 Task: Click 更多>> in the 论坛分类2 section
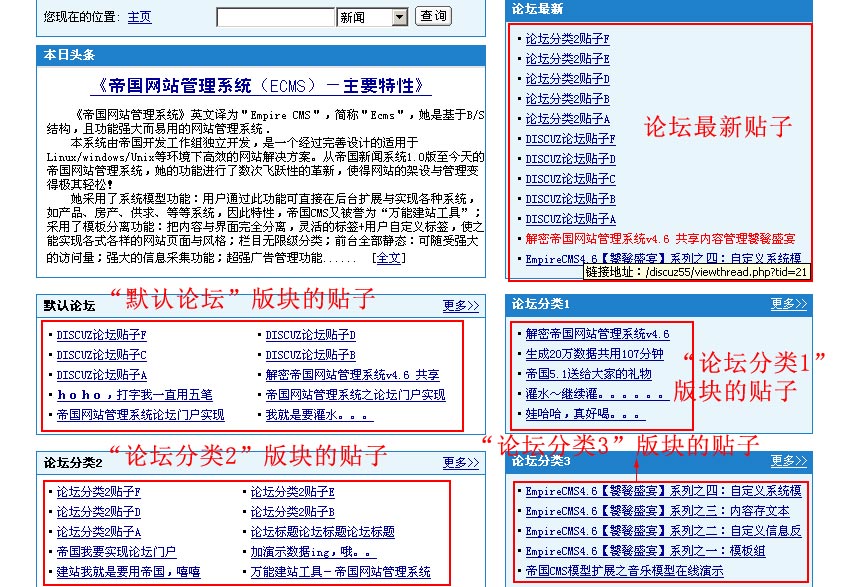(x=461, y=463)
